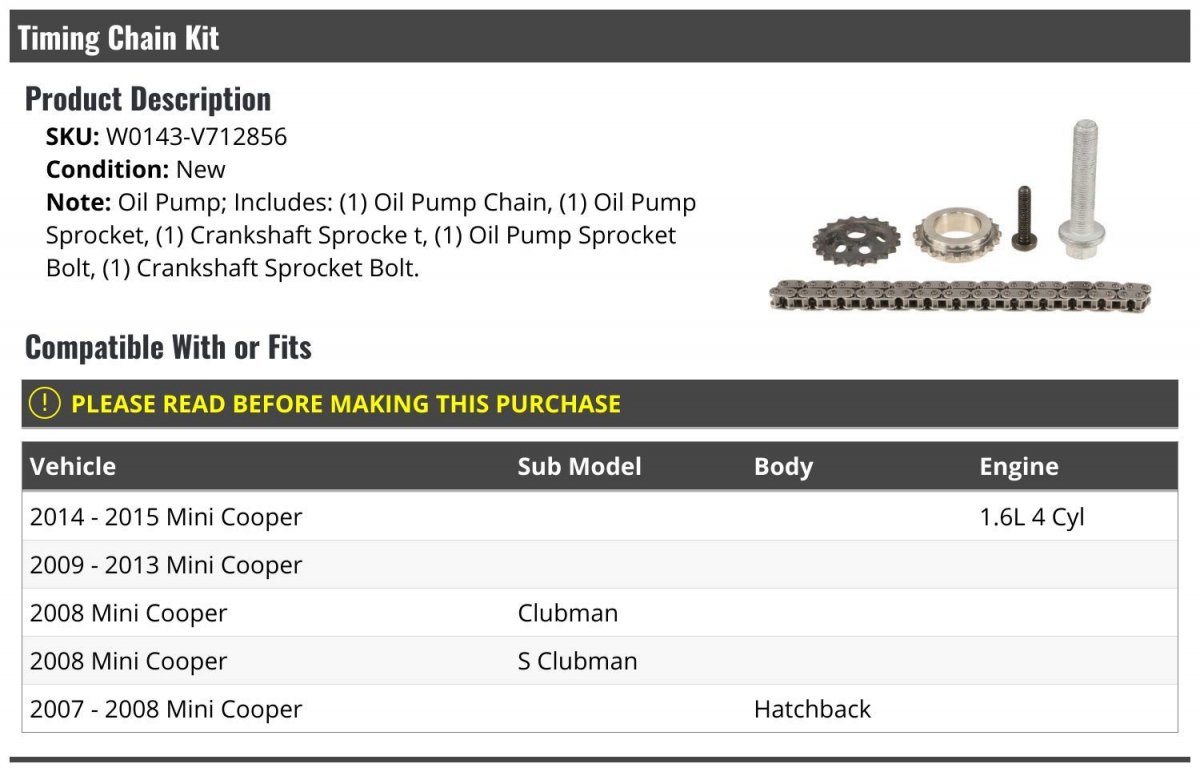Select the Vehicle column header

73,467
